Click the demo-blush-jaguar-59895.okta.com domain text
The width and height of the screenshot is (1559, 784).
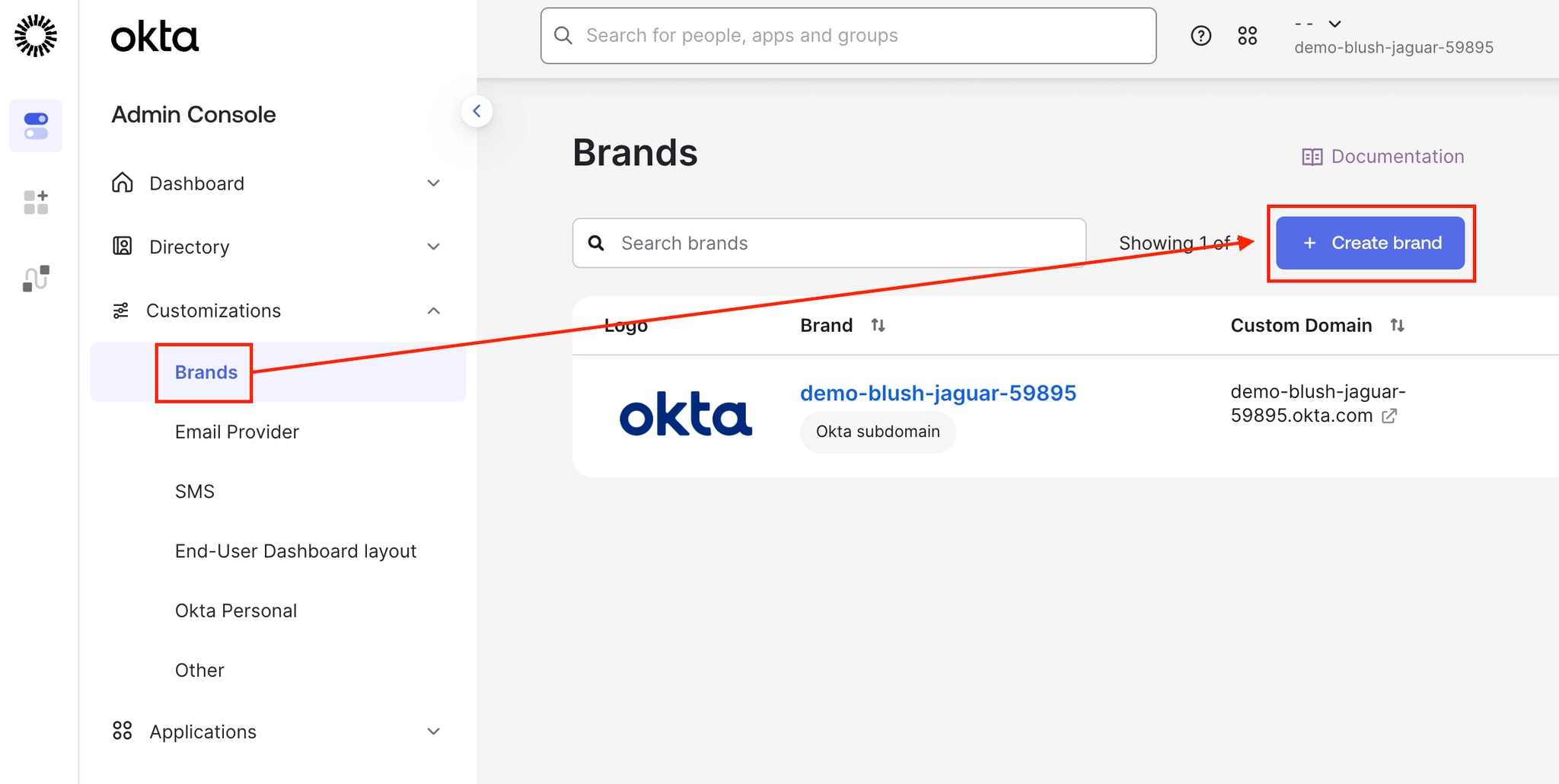[1318, 403]
